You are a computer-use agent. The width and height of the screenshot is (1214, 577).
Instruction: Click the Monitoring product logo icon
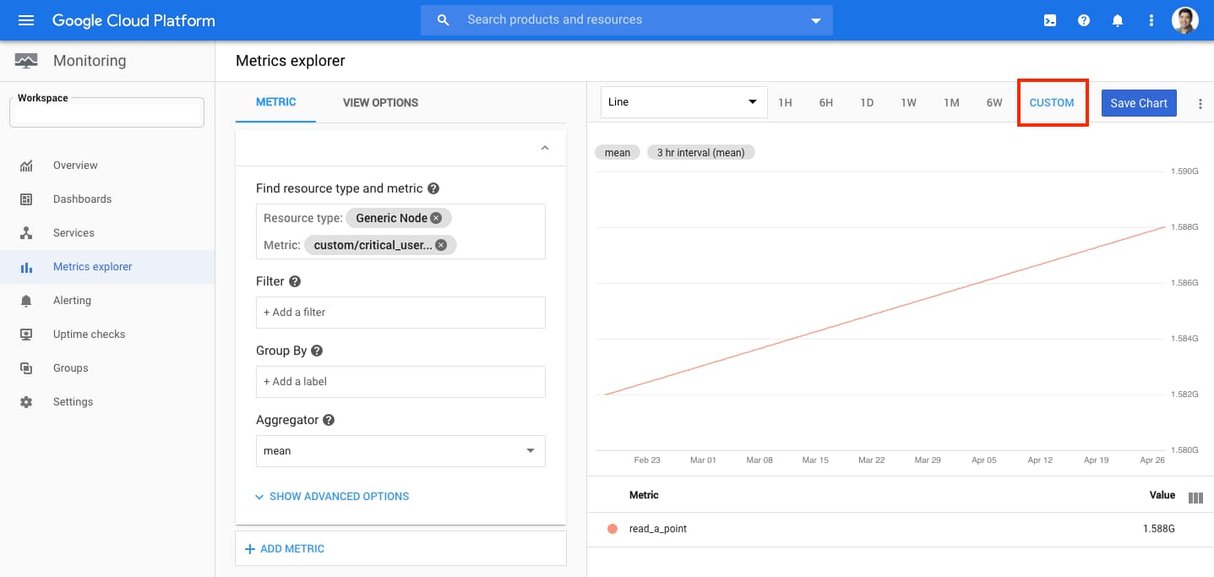pyautogui.click(x=26, y=61)
